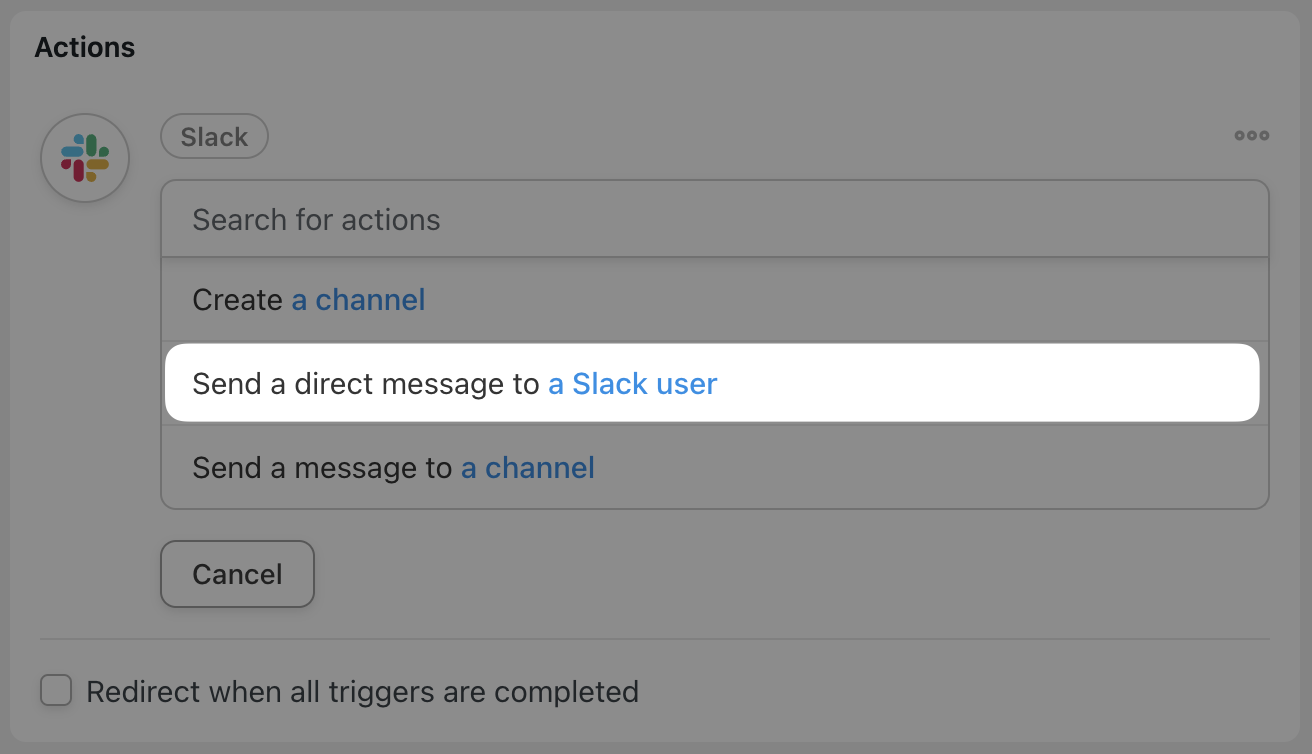Select the Create a channel action
Screen dimensions: 1312x754
click(715, 300)
